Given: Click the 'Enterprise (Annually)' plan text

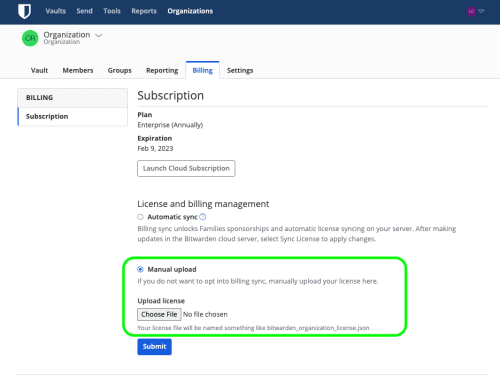Looking at the screenshot, I should pyautogui.click(x=170, y=125).
